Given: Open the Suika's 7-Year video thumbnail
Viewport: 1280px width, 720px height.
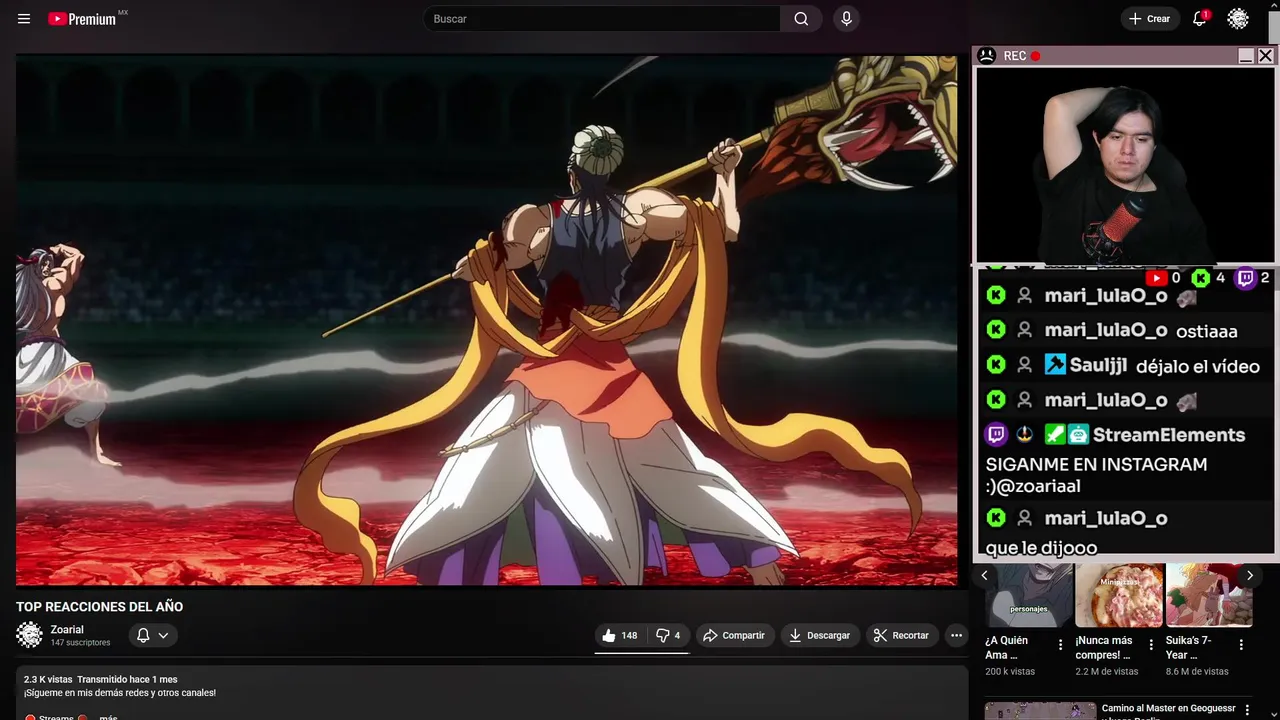Looking at the screenshot, I should coord(1209,595).
